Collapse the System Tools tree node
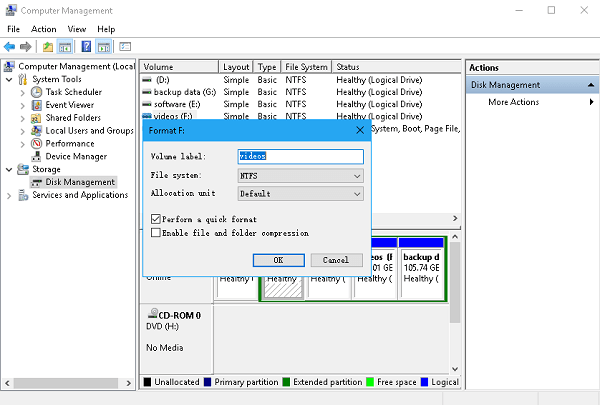Image resolution: width=600 pixels, height=405 pixels. pyautogui.click(x=9, y=80)
